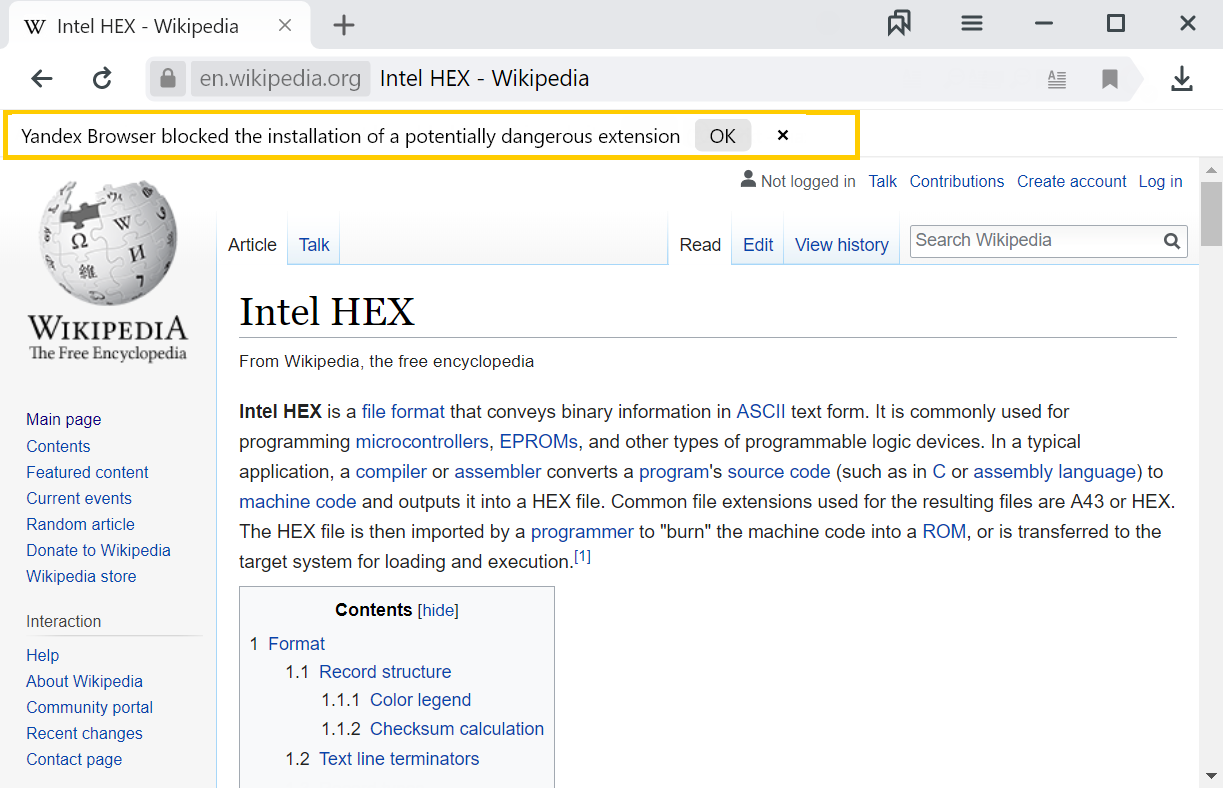Open the Contact page link
Screen dimensions: 1223x788
74,760
